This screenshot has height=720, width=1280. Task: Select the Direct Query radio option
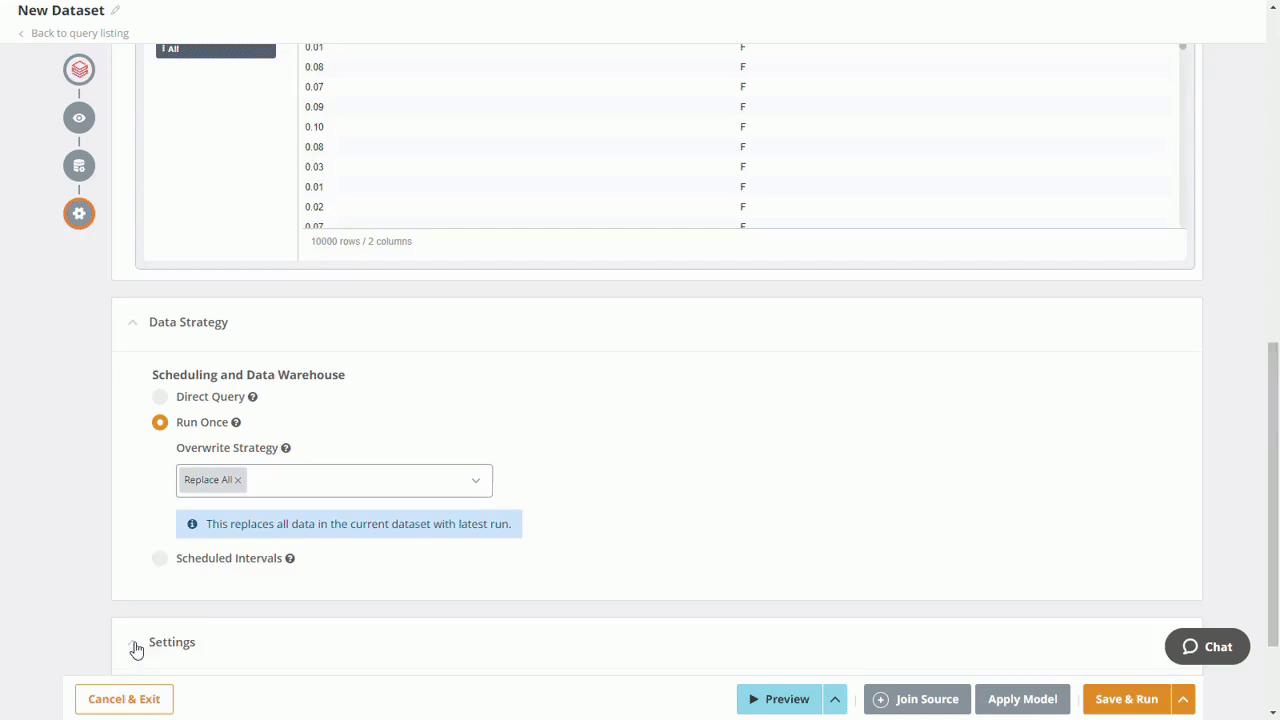[160, 397]
